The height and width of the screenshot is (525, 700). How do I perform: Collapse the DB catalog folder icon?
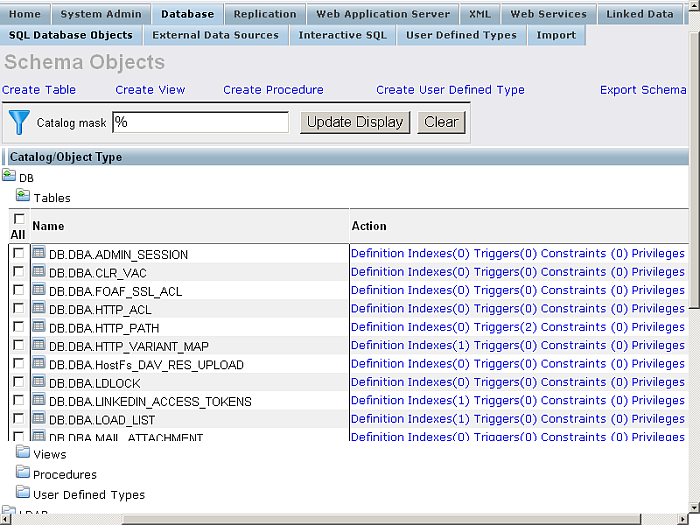coord(9,175)
